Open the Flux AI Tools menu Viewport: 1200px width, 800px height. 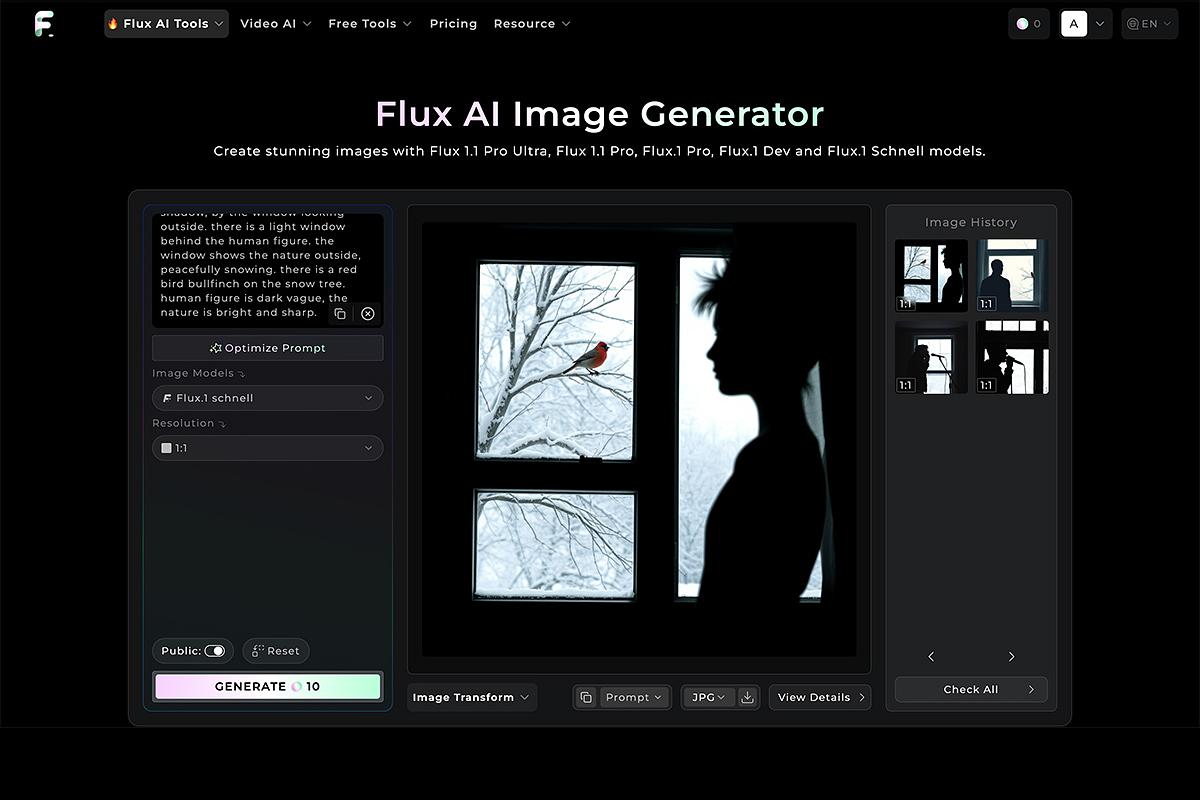(166, 24)
